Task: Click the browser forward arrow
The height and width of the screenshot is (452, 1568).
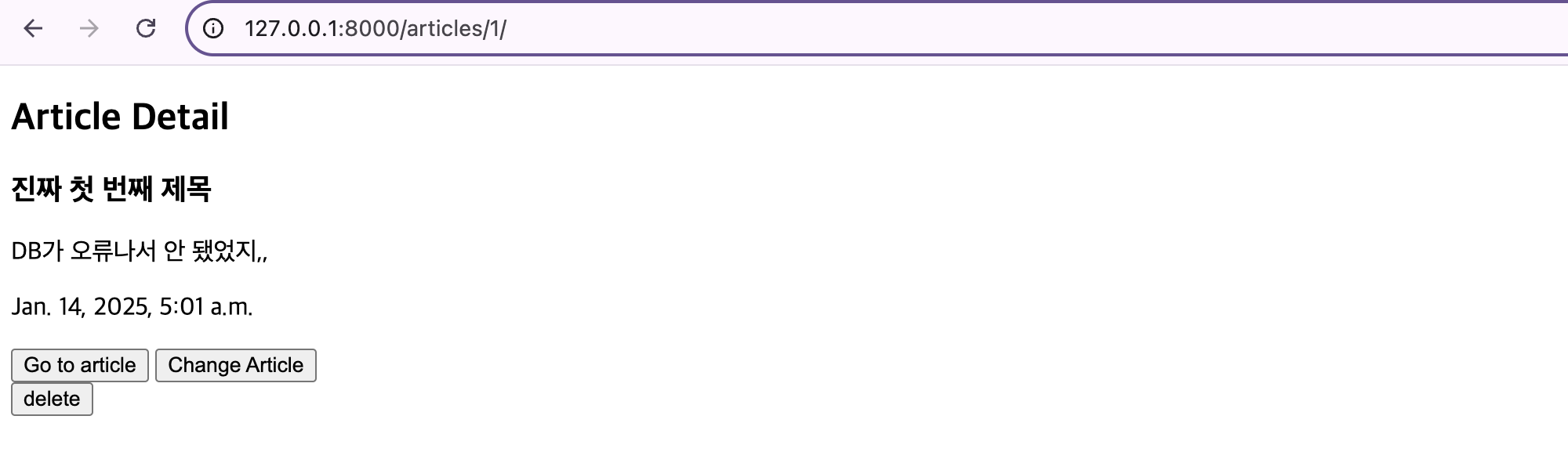Action: [x=89, y=29]
